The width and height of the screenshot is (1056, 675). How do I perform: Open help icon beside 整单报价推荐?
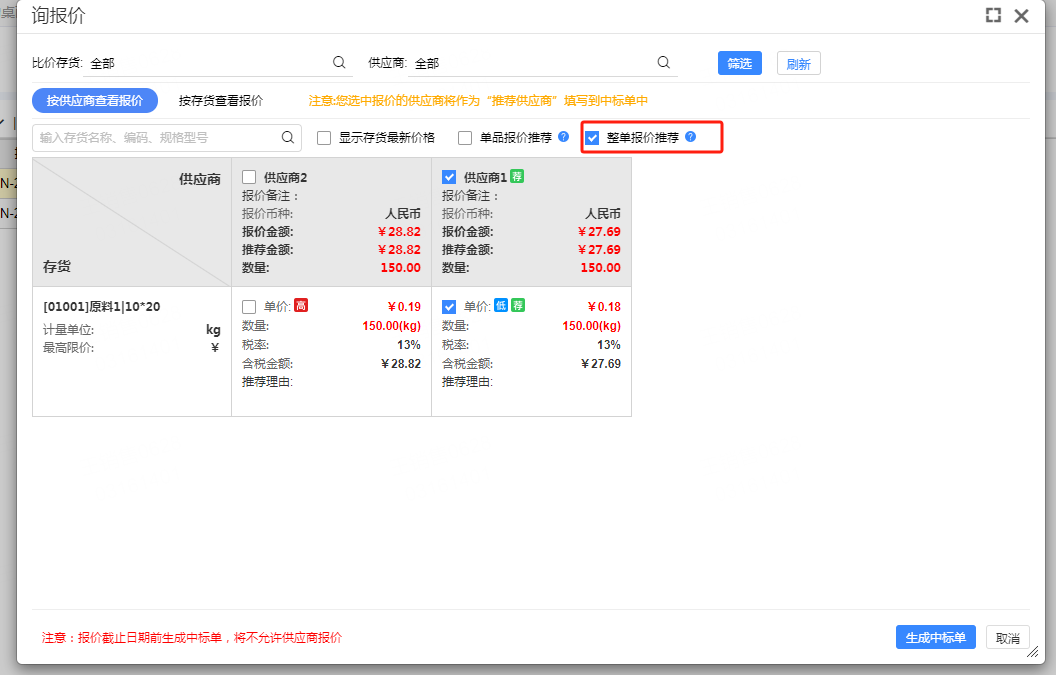(x=690, y=137)
